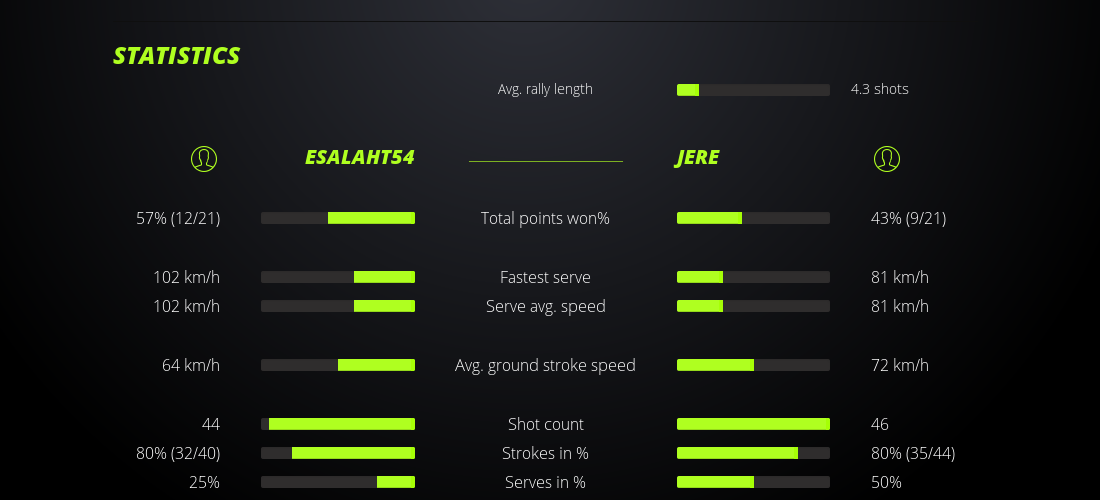Select the ESALAHT54 player name

pyautogui.click(x=359, y=158)
